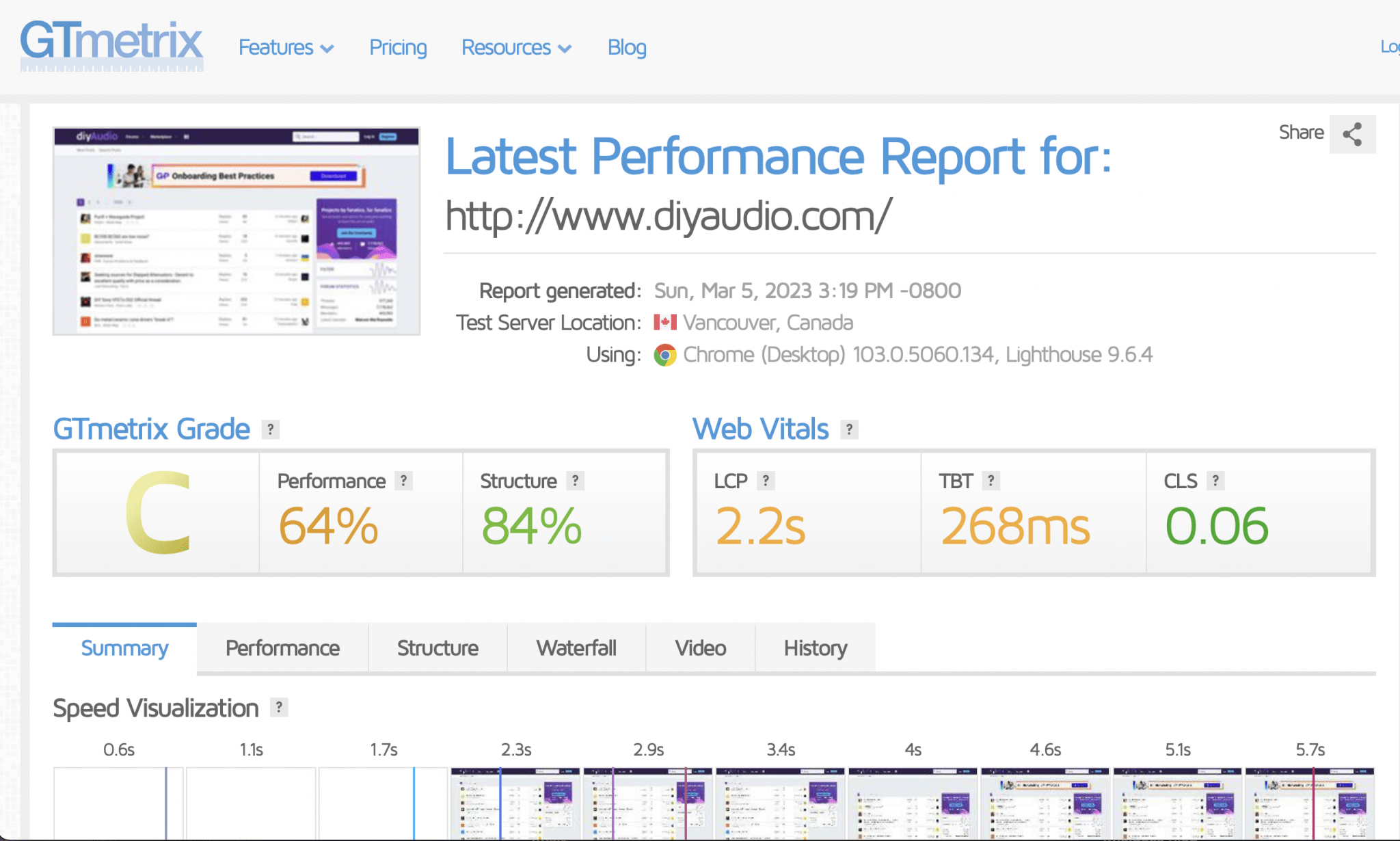
Task: Open the Waterfall tab
Action: (576, 648)
